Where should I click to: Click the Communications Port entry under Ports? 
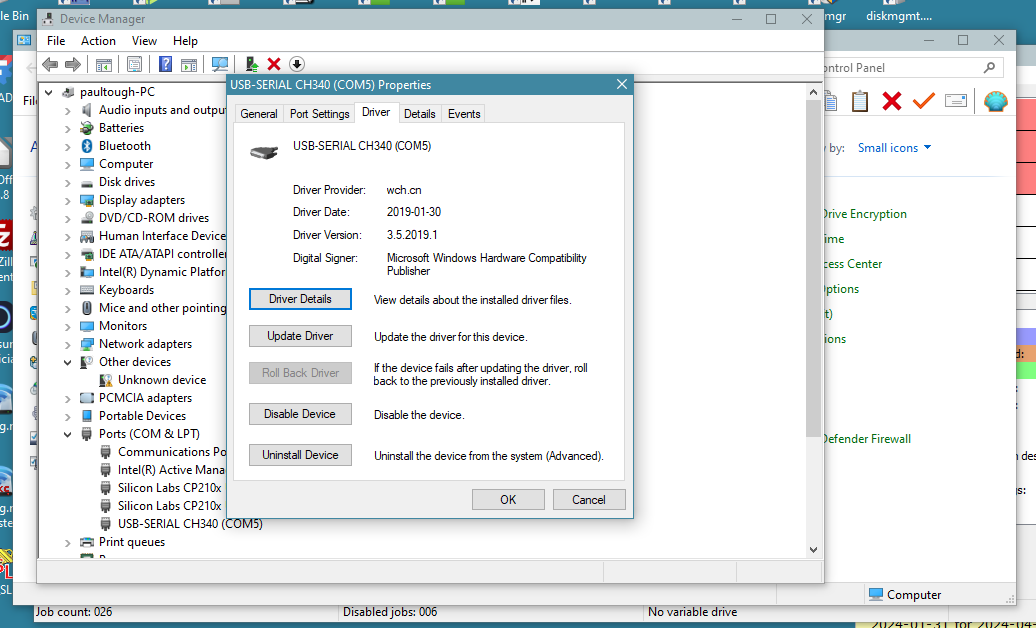pos(172,452)
